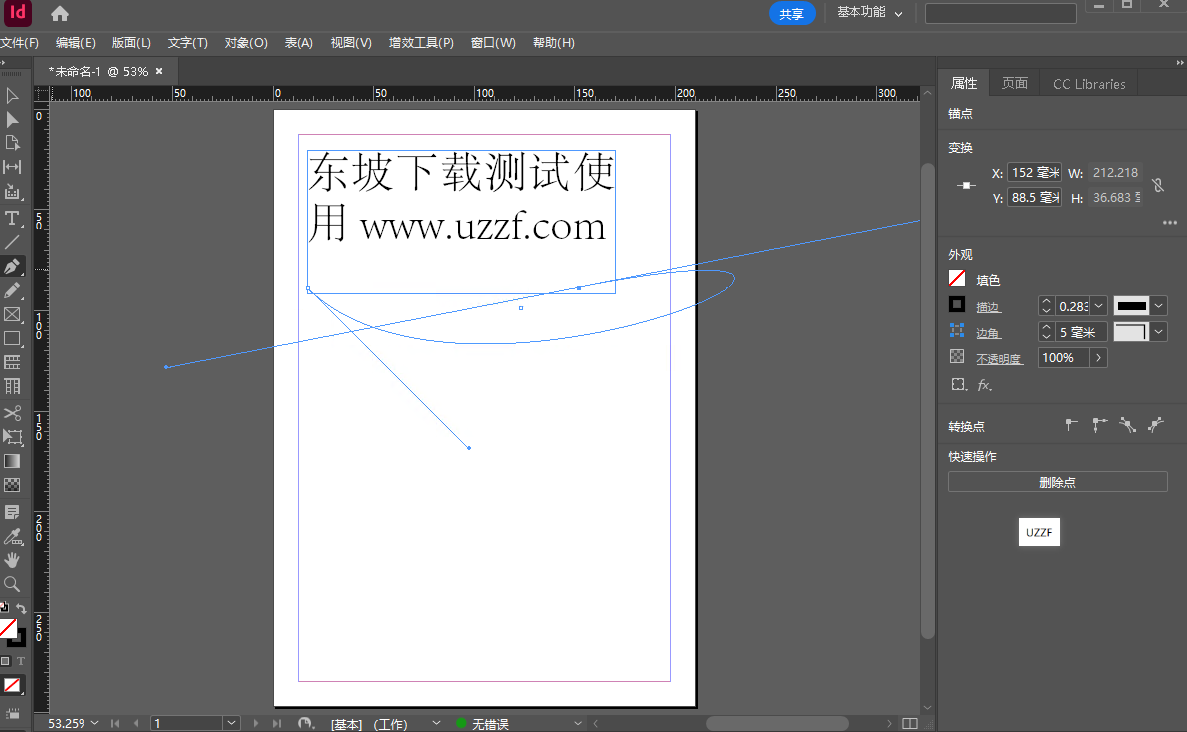Select the Type tool

(12, 219)
